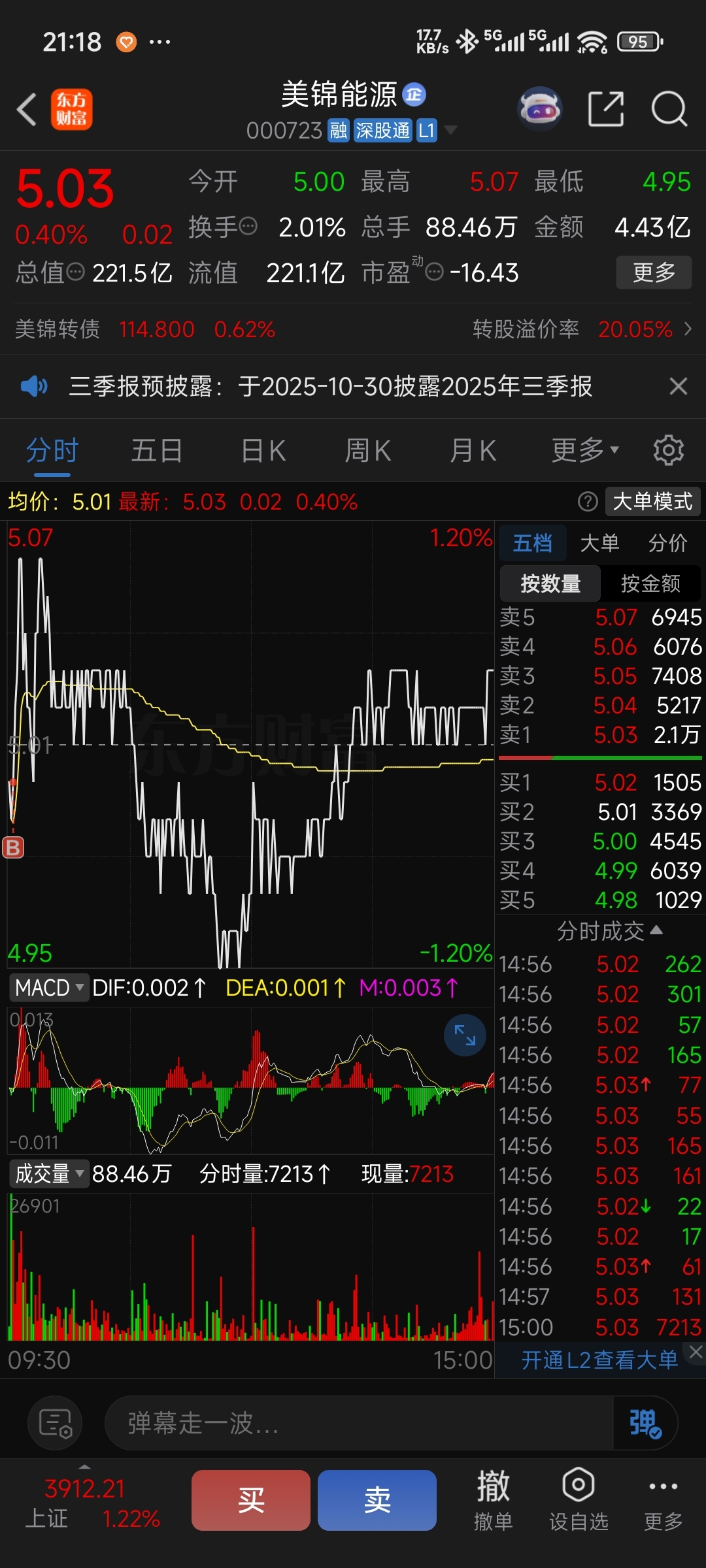Image resolution: width=706 pixels, height=1568 pixels.
Task: Open the robot AI assistant avatar
Action: click(540, 108)
